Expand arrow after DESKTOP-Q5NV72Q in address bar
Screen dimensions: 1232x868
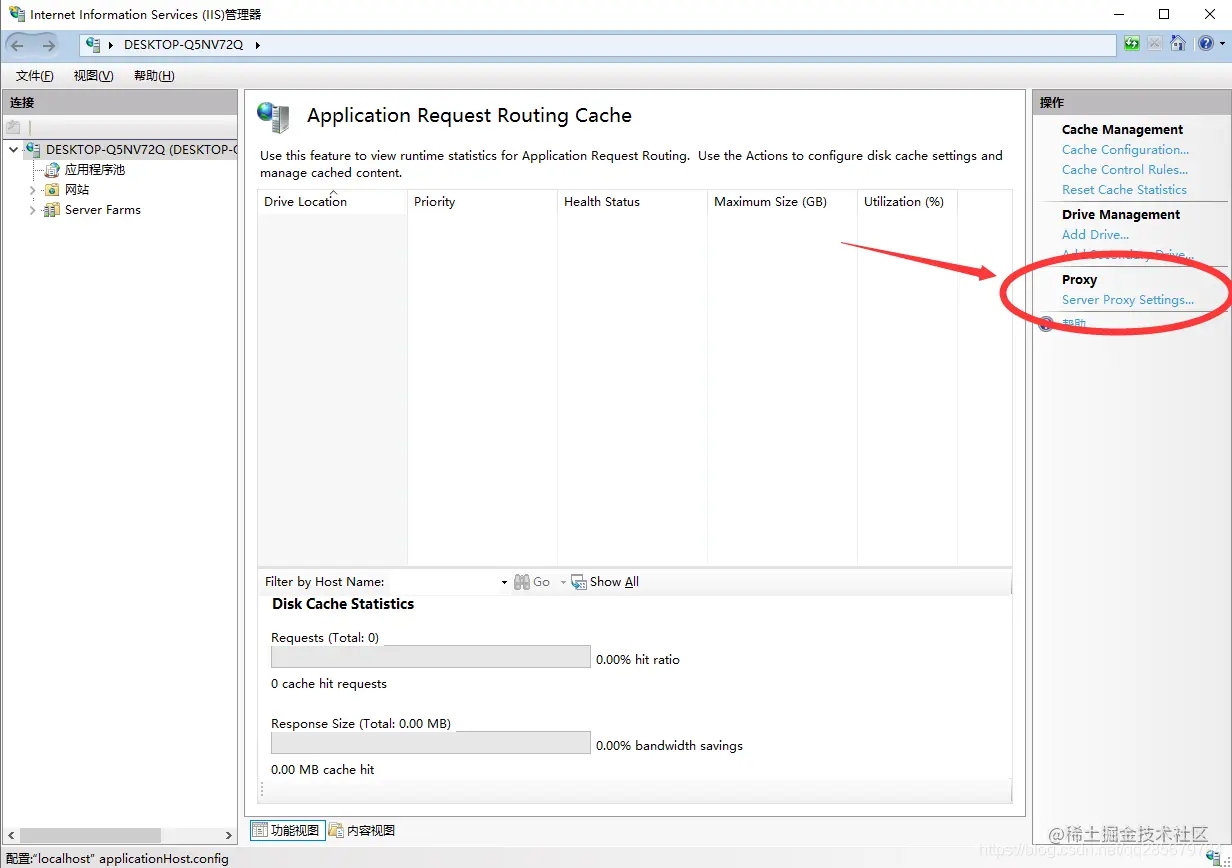coord(257,45)
